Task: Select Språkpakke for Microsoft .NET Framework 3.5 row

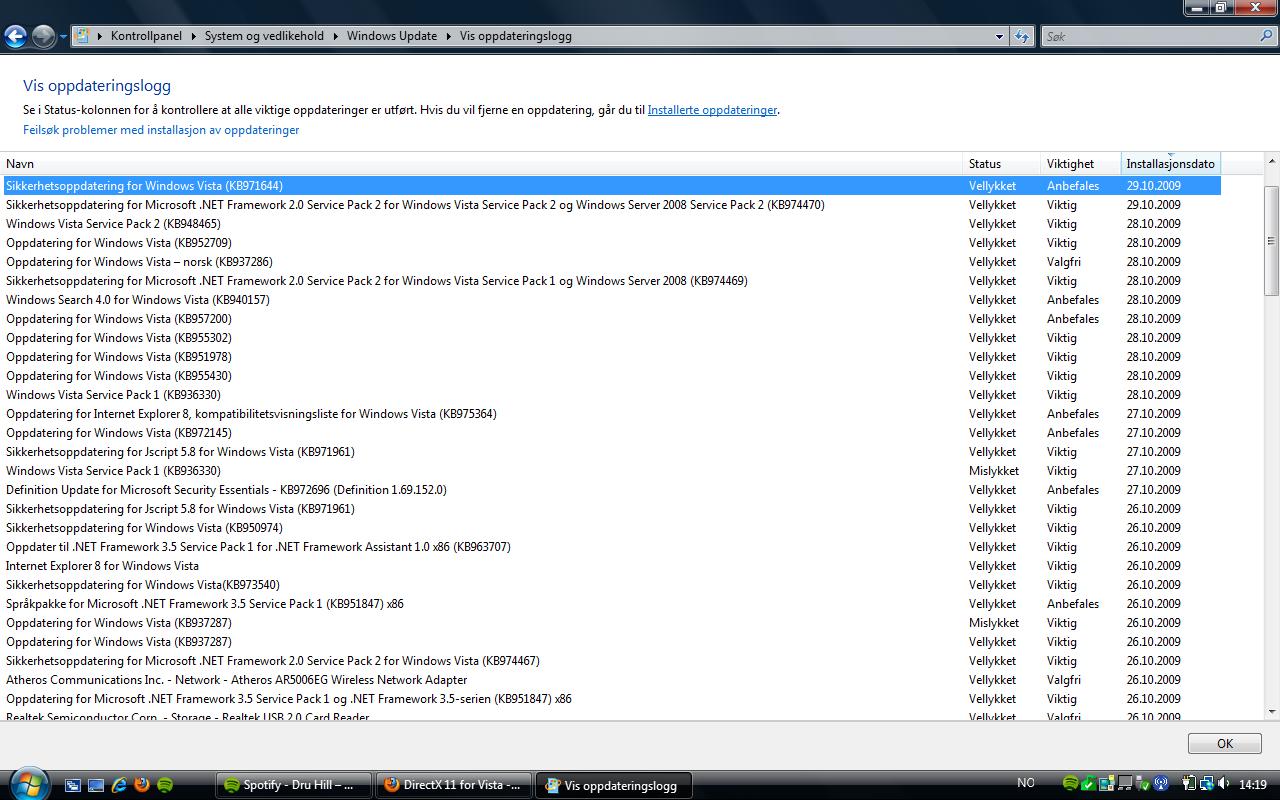Action: tap(612, 604)
